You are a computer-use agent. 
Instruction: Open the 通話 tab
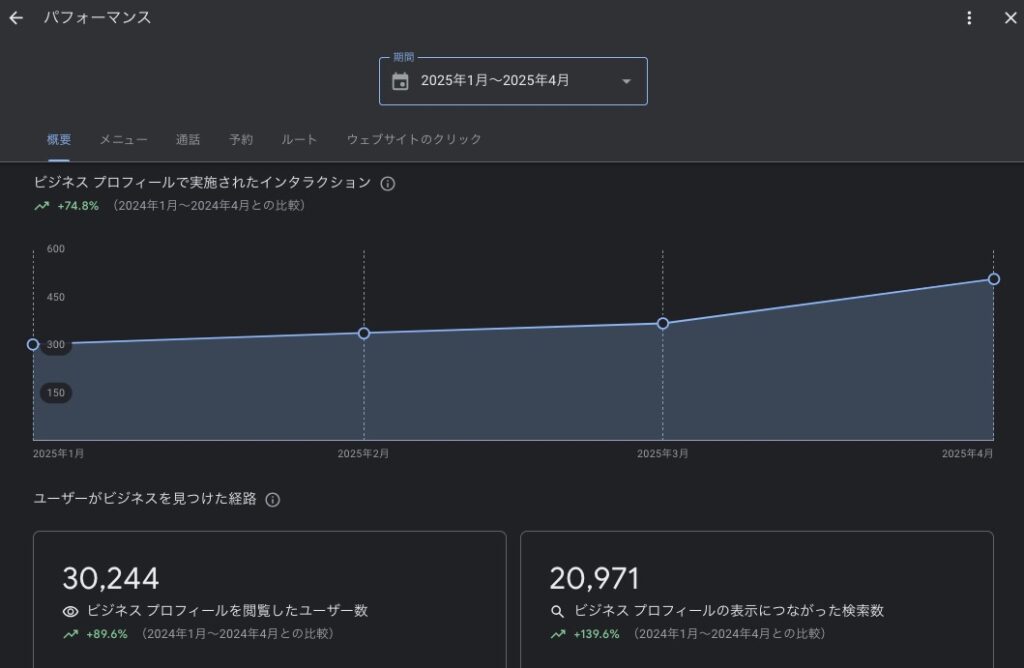[188, 140]
